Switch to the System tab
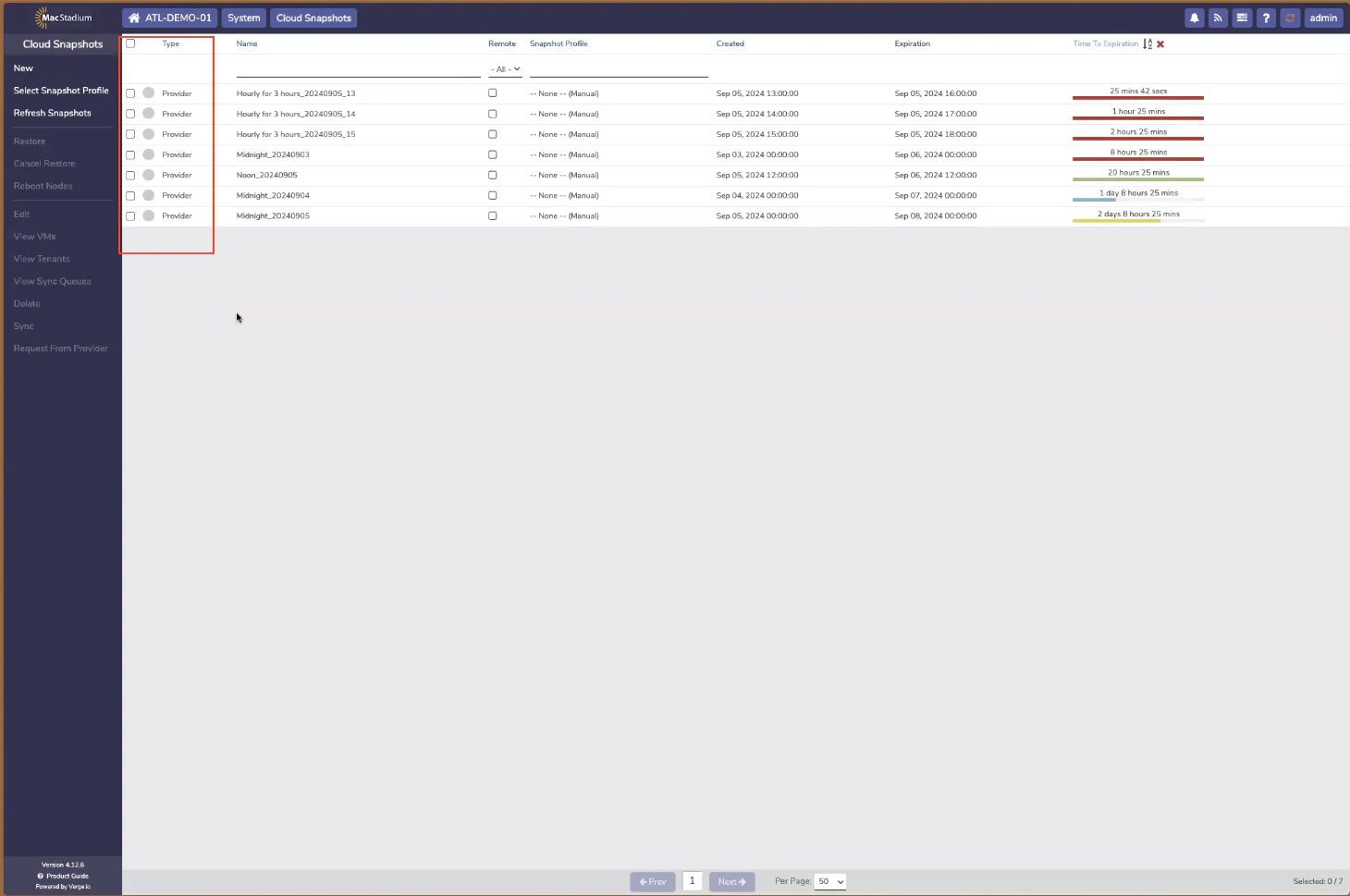 coord(243,18)
